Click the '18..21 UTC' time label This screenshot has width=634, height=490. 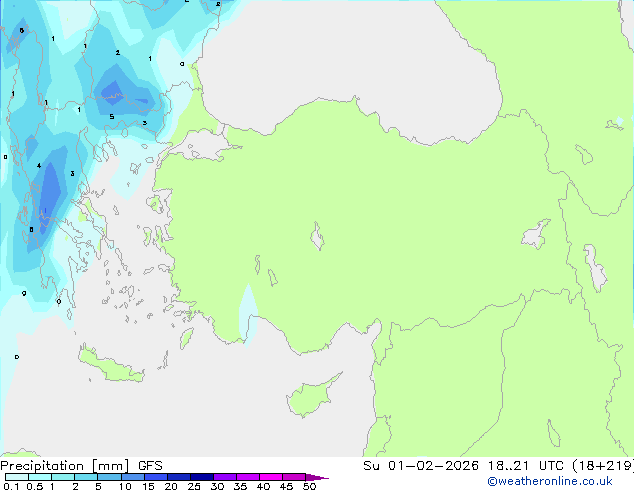coord(525,466)
